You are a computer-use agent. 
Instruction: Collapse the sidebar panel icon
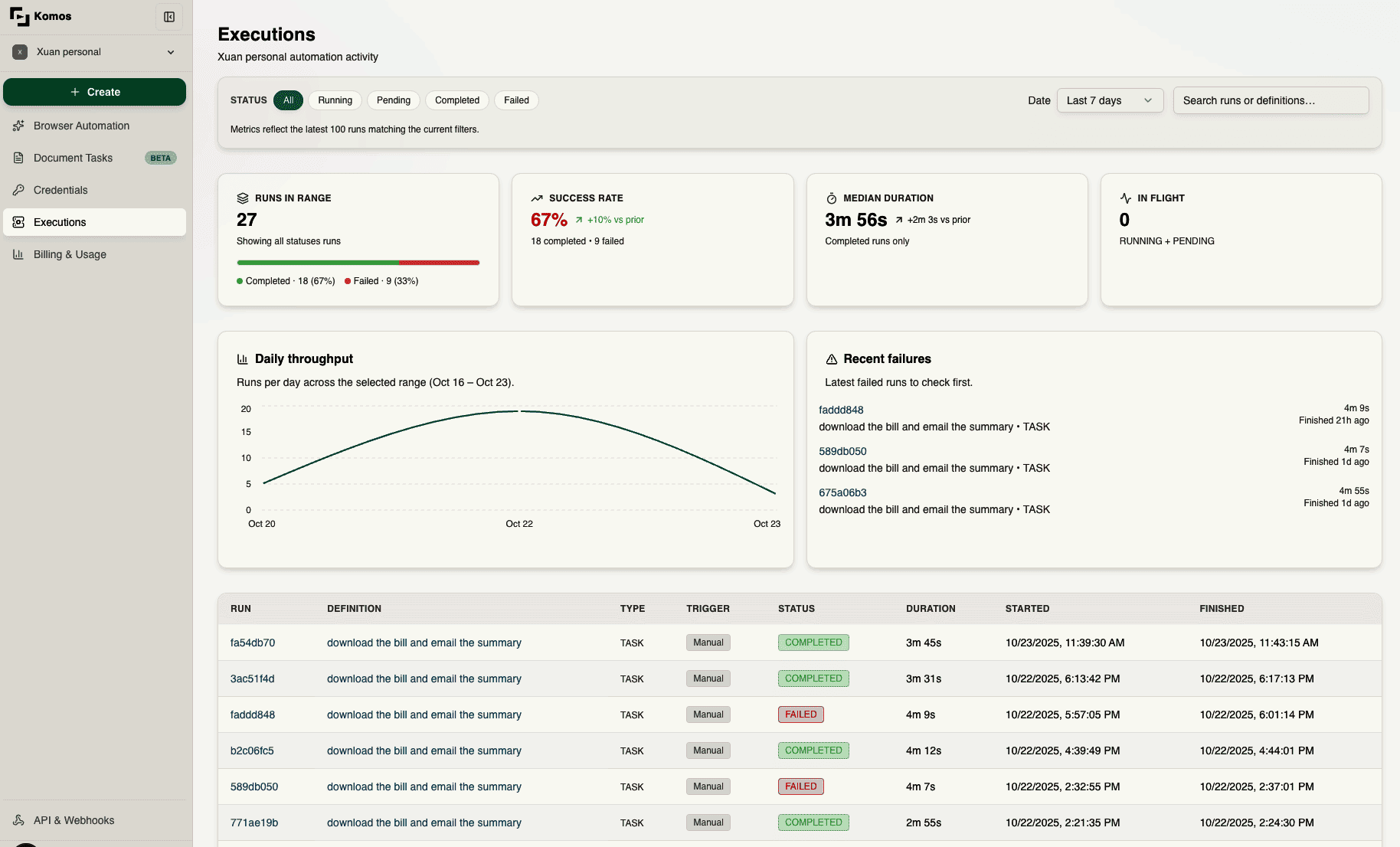[169, 17]
